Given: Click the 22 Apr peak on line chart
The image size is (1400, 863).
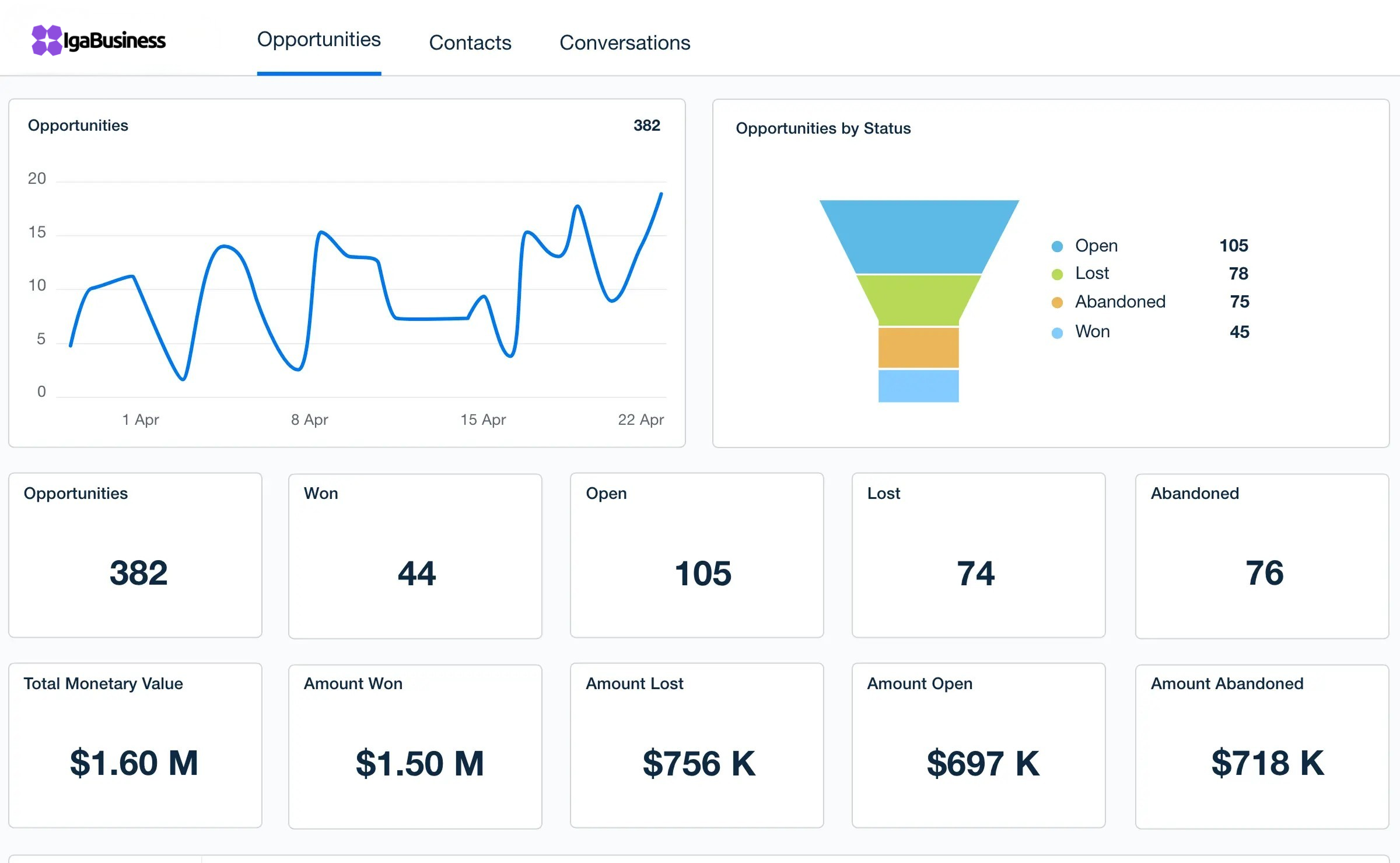Looking at the screenshot, I should click(660, 194).
